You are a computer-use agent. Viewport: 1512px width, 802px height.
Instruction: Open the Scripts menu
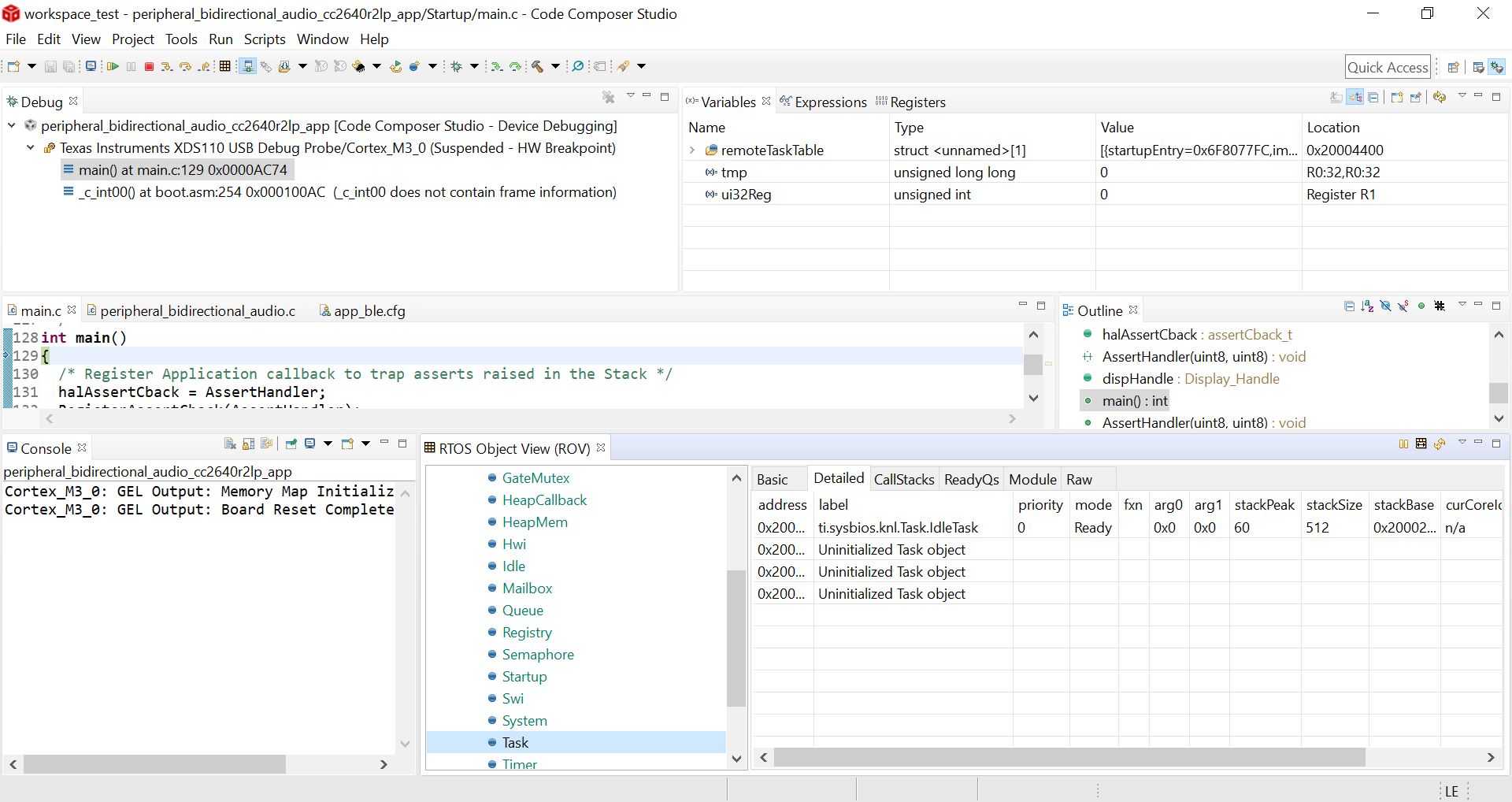click(264, 39)
